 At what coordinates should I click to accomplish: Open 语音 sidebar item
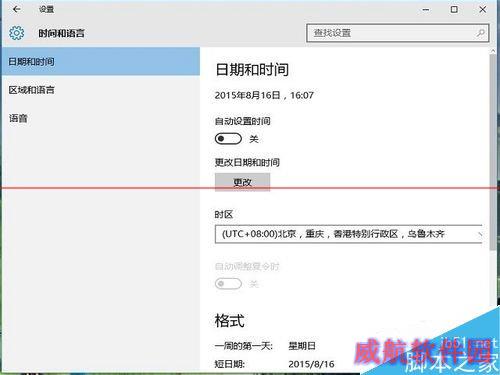coord(101,118)
